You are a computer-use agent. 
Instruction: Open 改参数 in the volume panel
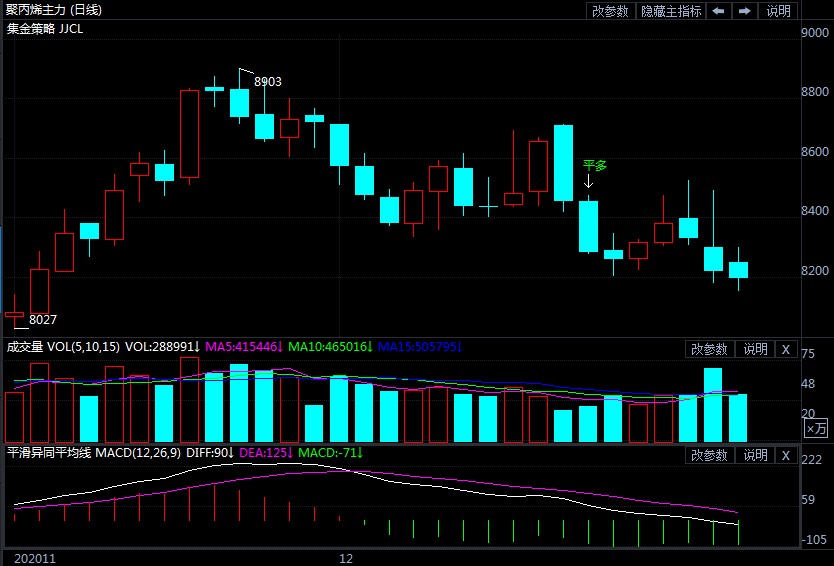click(708, 349)
